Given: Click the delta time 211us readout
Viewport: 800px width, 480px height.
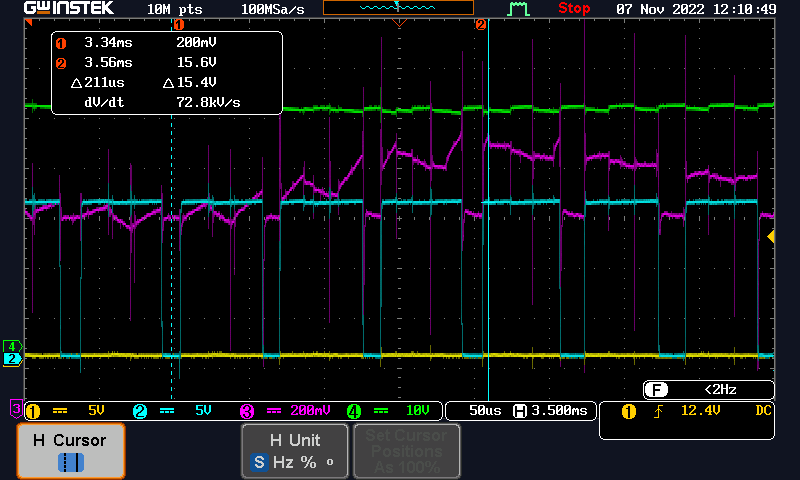Looking at the screenshot, I should tap(98, 82).
